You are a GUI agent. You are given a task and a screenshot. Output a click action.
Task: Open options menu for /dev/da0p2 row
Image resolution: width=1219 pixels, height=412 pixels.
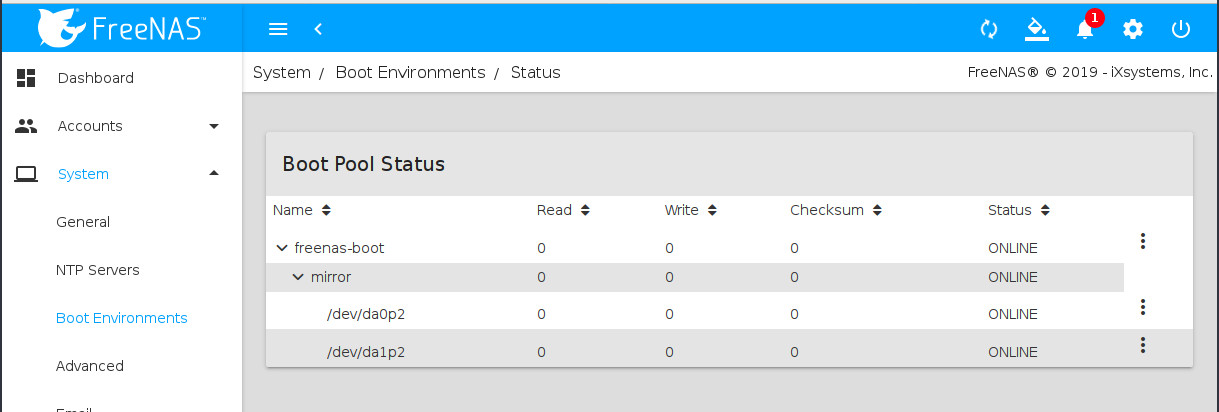tap(1142, 307)
